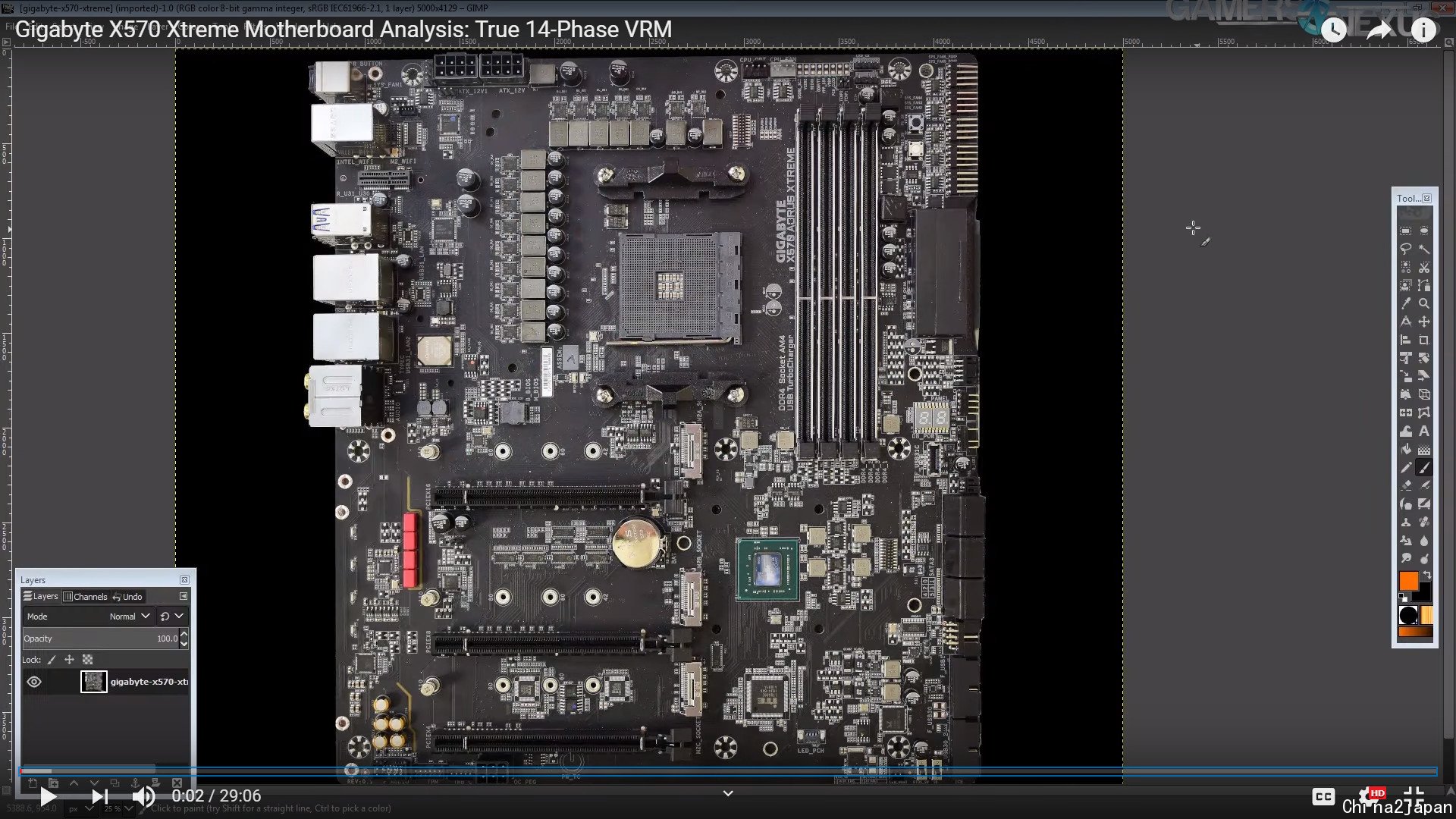Viewport: 1456px width, 819px height.
Task: Select the Clone stamp tool
Action: [x=1406, y=522]
